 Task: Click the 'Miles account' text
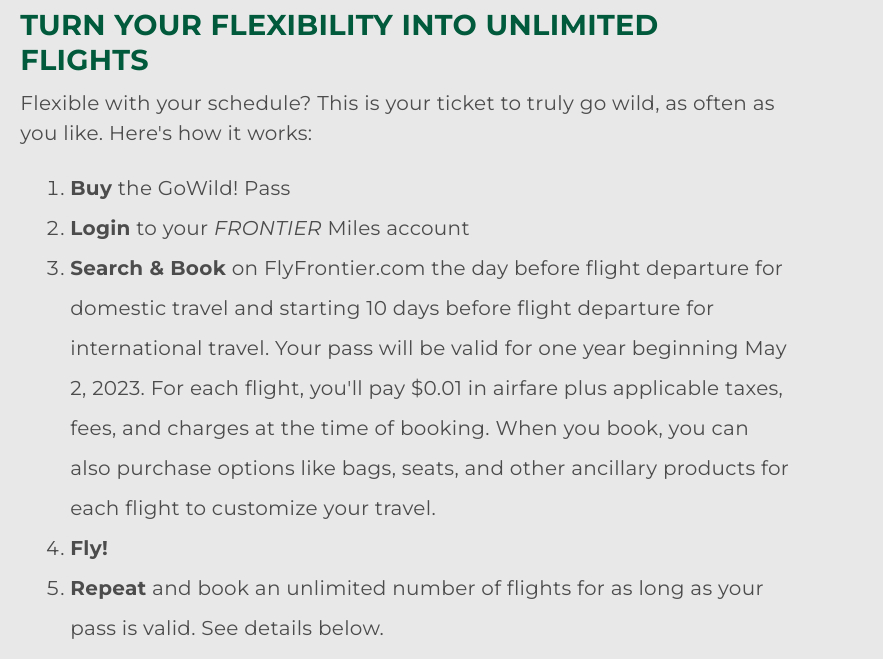(x=398, y=228)
